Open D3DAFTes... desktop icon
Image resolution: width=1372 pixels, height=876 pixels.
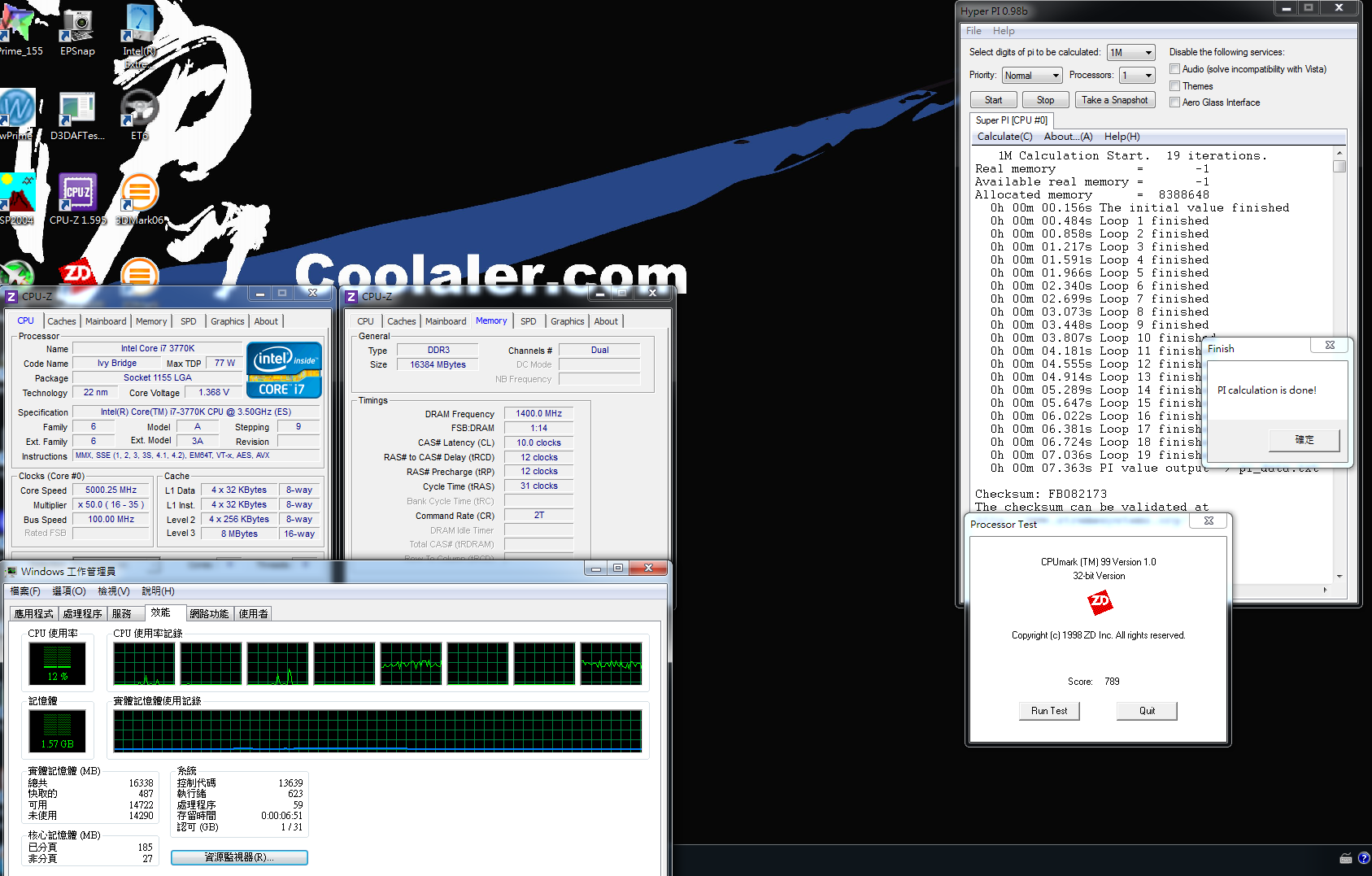(77, 115)
